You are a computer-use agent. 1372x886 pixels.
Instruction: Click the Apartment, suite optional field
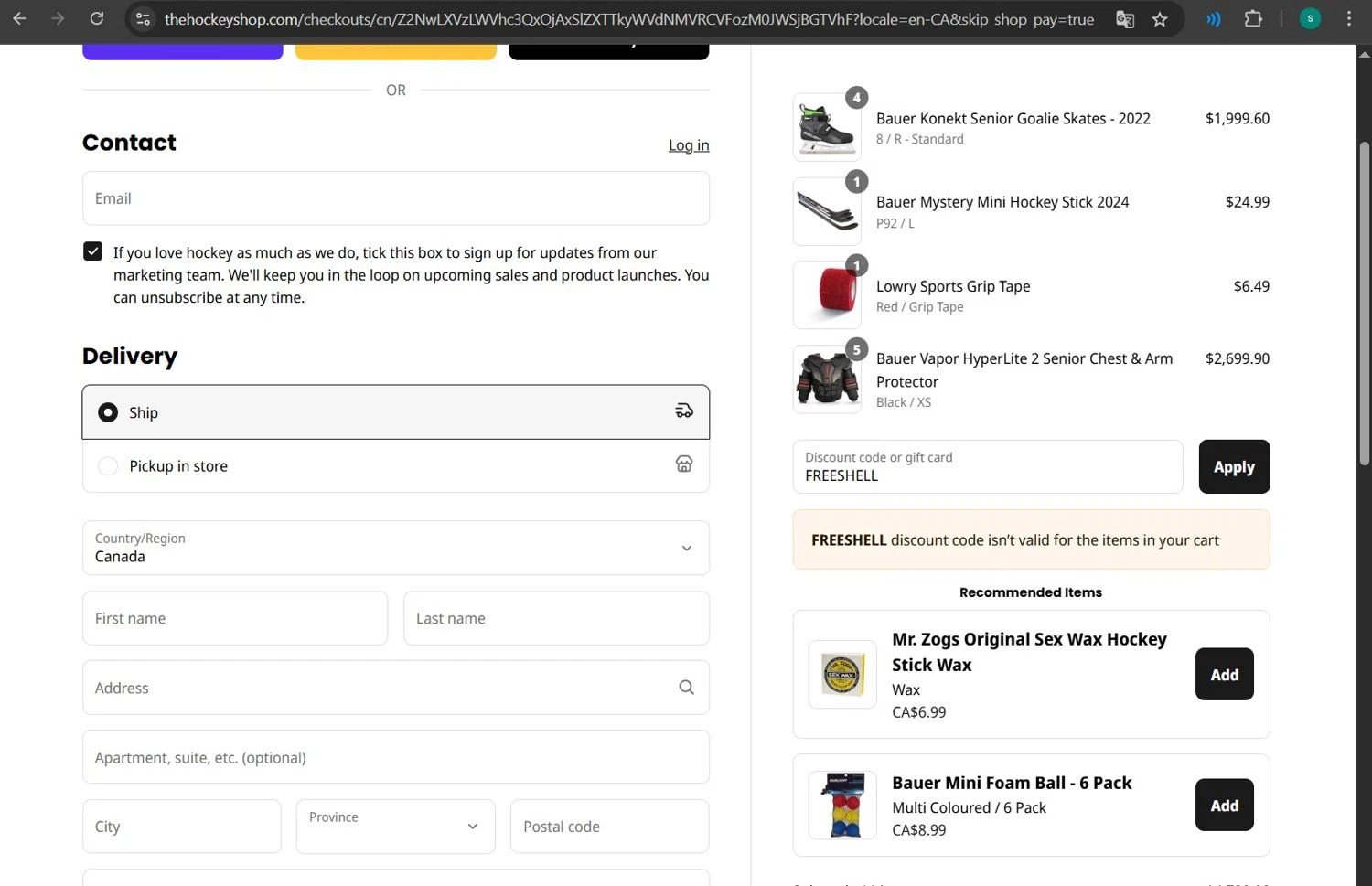396,757
